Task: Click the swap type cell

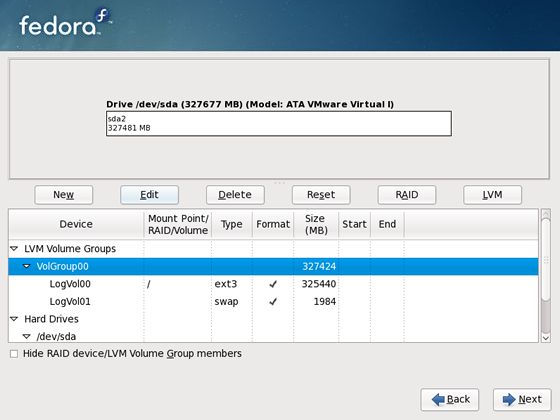Action: (x=226, y=301)
